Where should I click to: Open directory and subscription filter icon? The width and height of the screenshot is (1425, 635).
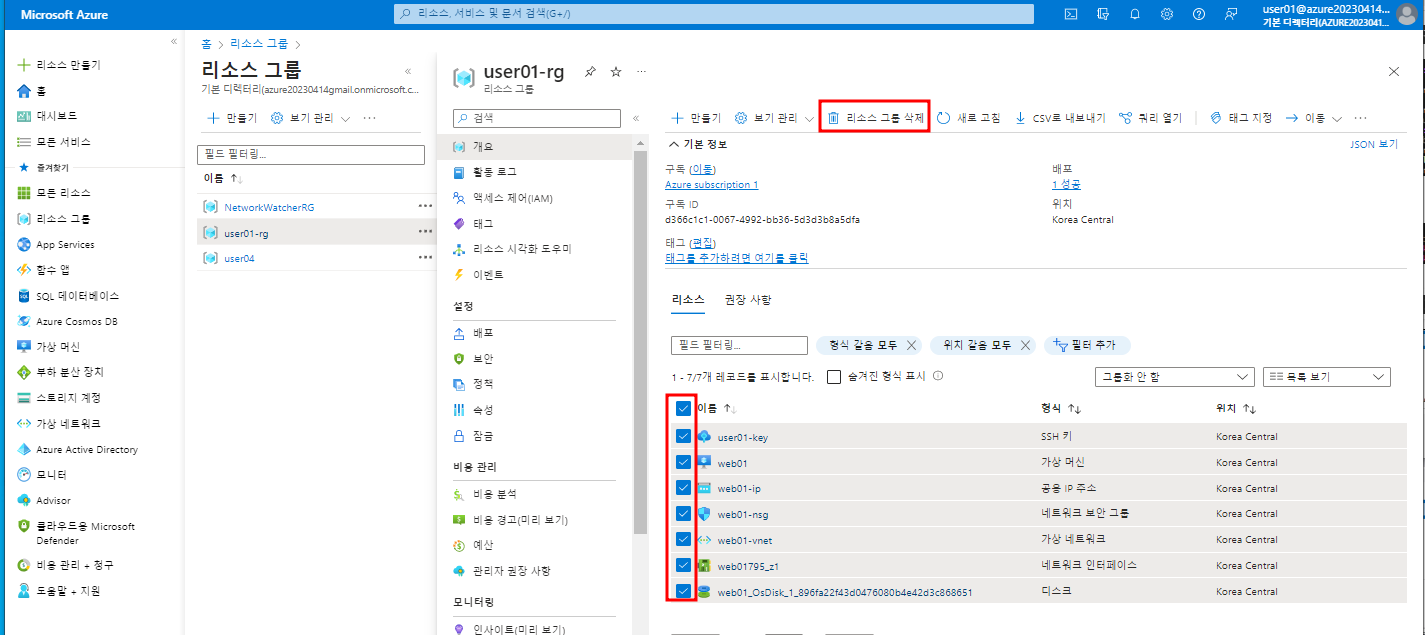[x=1103, y=14]
